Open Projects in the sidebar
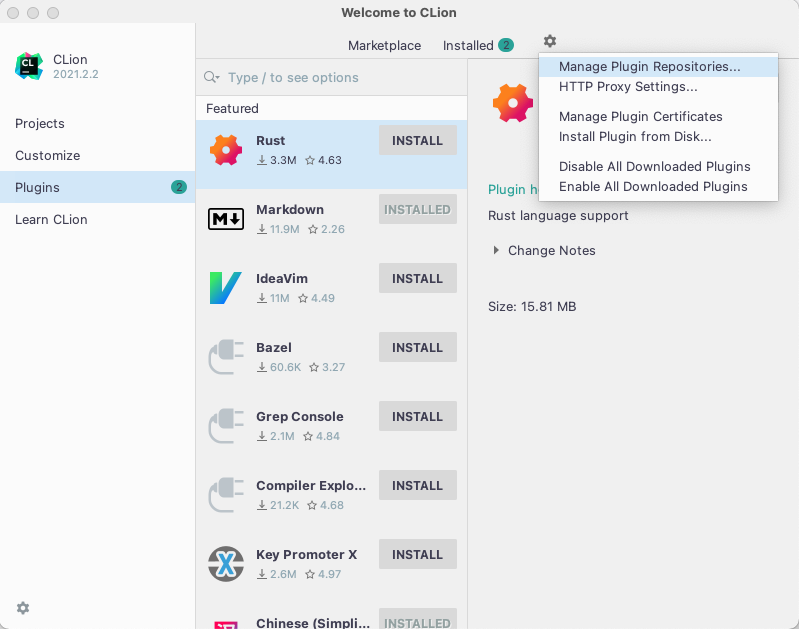 point(97,123)
